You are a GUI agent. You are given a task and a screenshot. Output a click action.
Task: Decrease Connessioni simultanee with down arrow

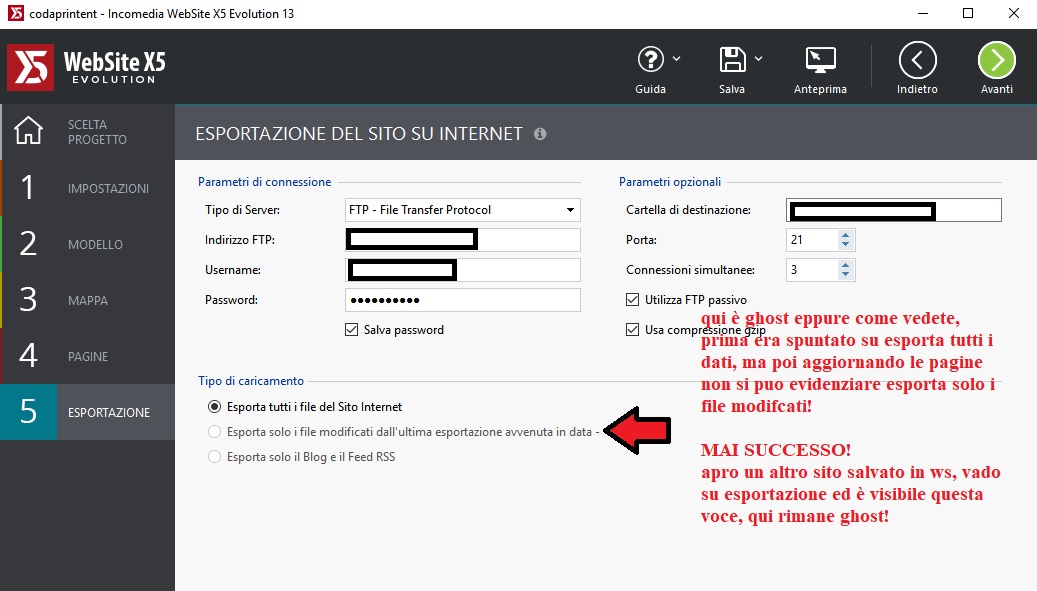[845, 274]
